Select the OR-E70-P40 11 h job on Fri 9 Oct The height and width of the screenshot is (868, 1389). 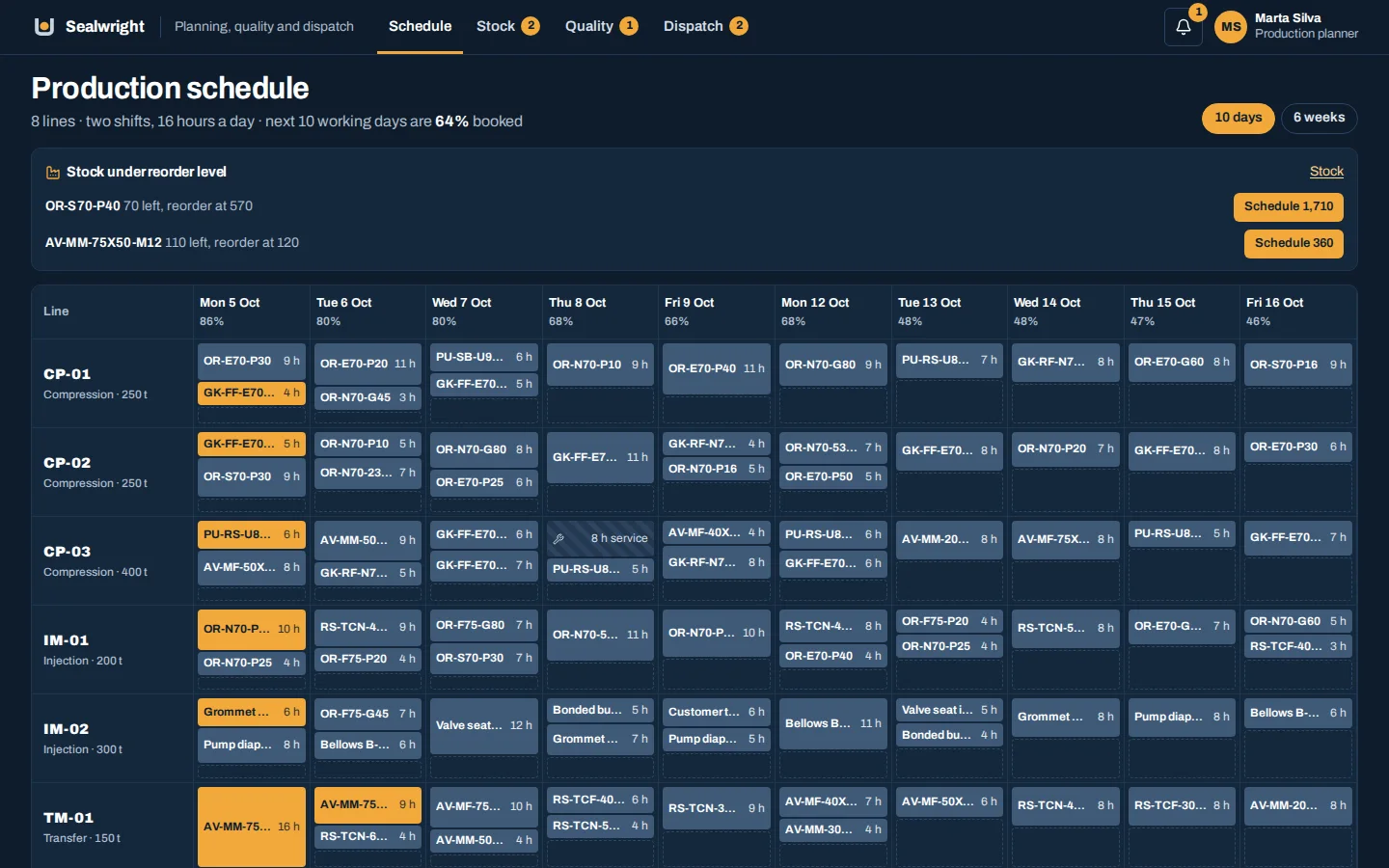click(x=717, y=368)
